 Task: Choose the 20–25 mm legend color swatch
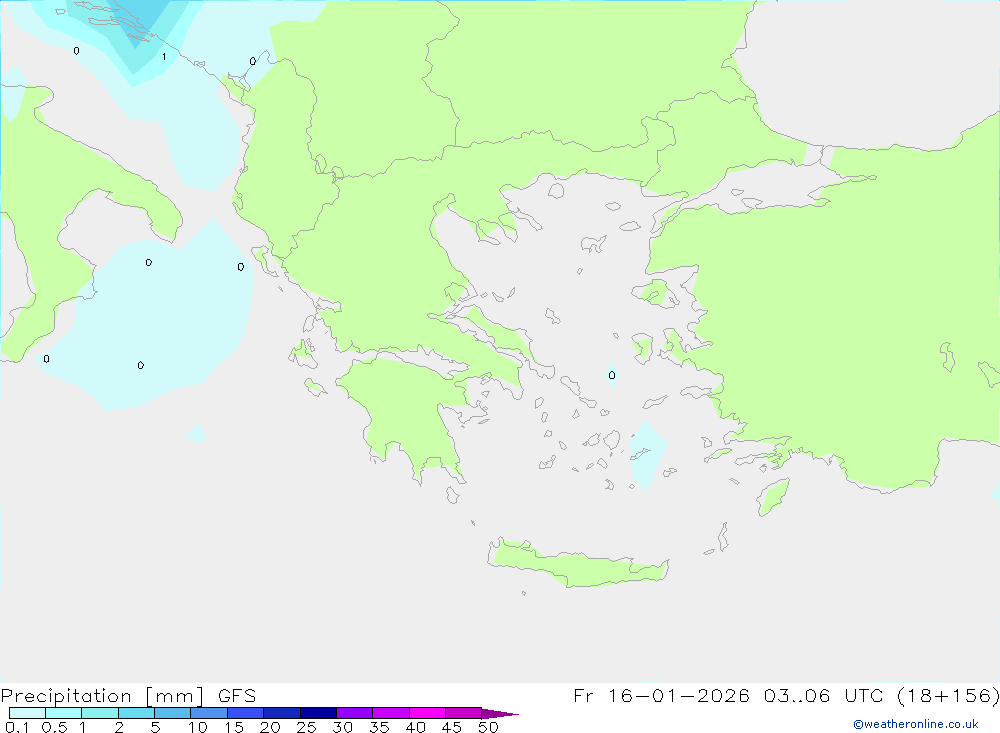(281, 713)
